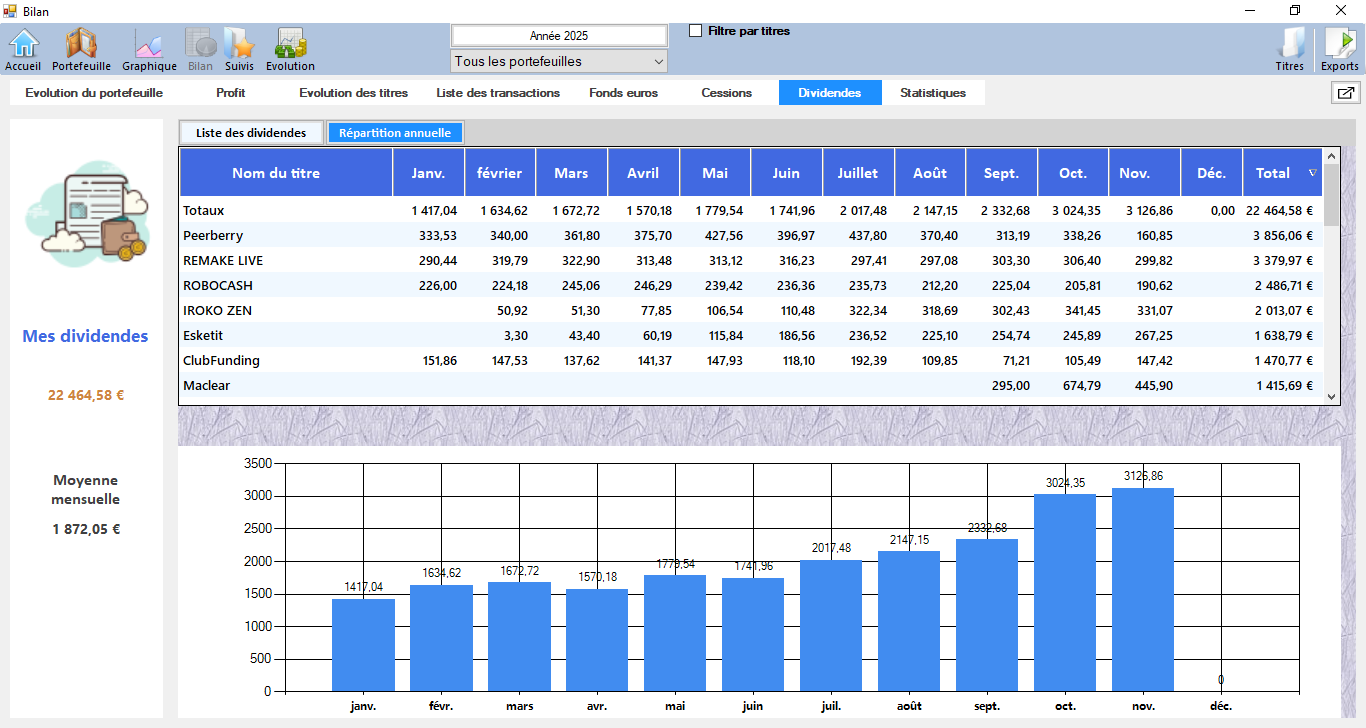
Task: Open the Graphique chart icon
Action: pos(149,47)
